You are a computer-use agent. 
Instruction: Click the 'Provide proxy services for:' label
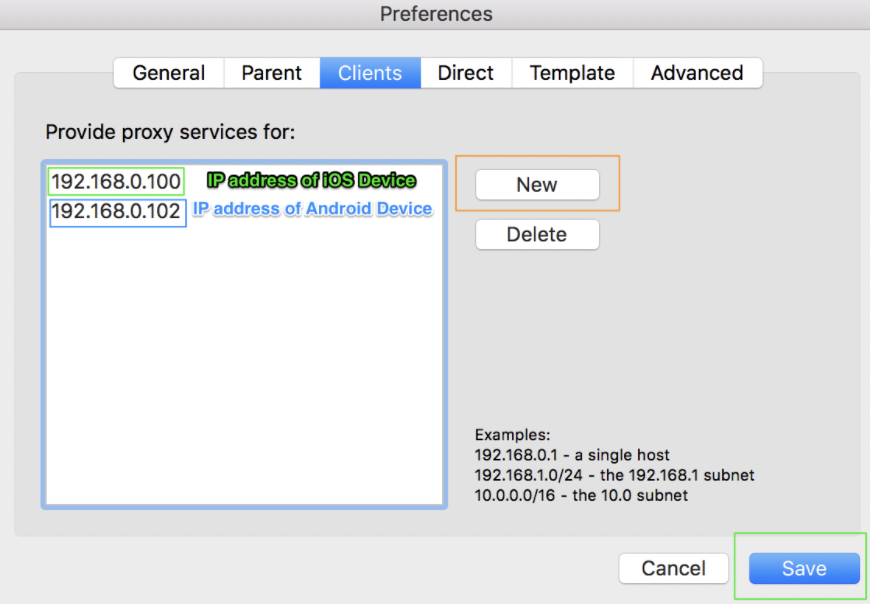click(171, 132)
